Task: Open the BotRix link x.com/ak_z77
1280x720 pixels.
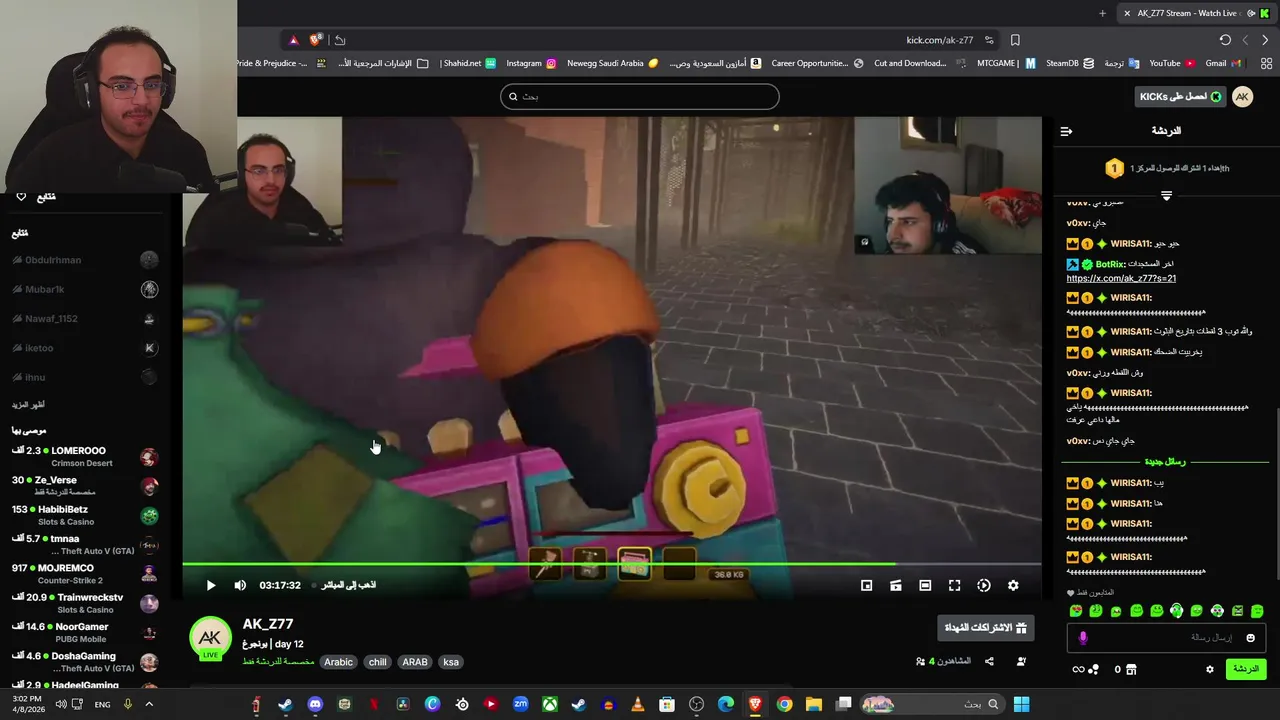Action: point(1121,278)
